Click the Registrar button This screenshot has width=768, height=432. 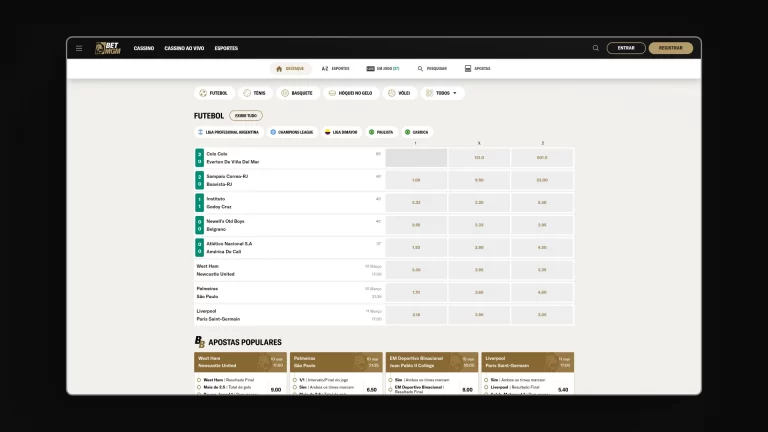click(x=671, y=48)
